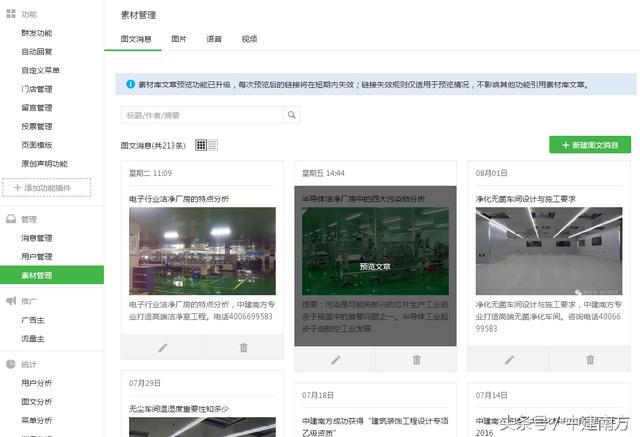Edit the 半导体洁净厂房 article with pencil icon

pos(335,359)
